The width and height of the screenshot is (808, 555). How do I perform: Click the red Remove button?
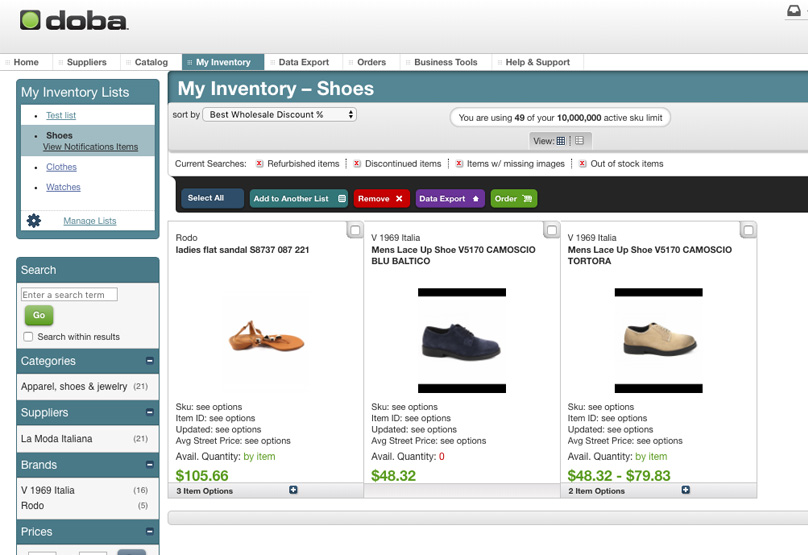[x=381, y=199]
